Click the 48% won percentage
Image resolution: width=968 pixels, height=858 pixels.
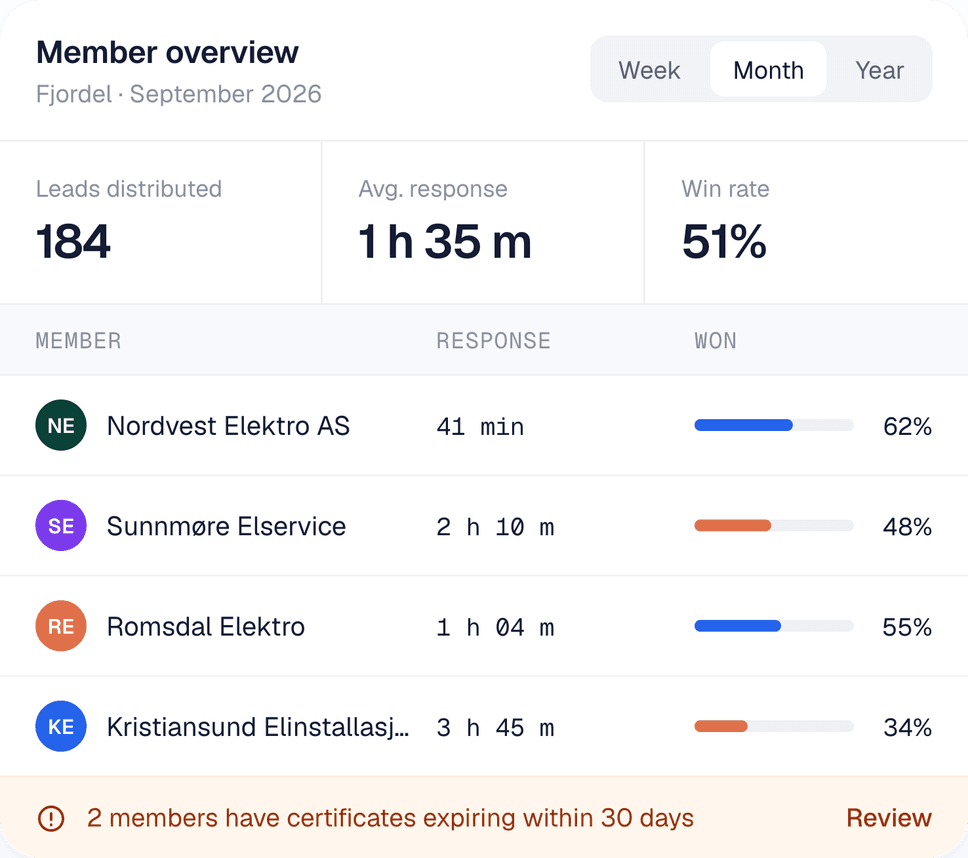point(907,527)
